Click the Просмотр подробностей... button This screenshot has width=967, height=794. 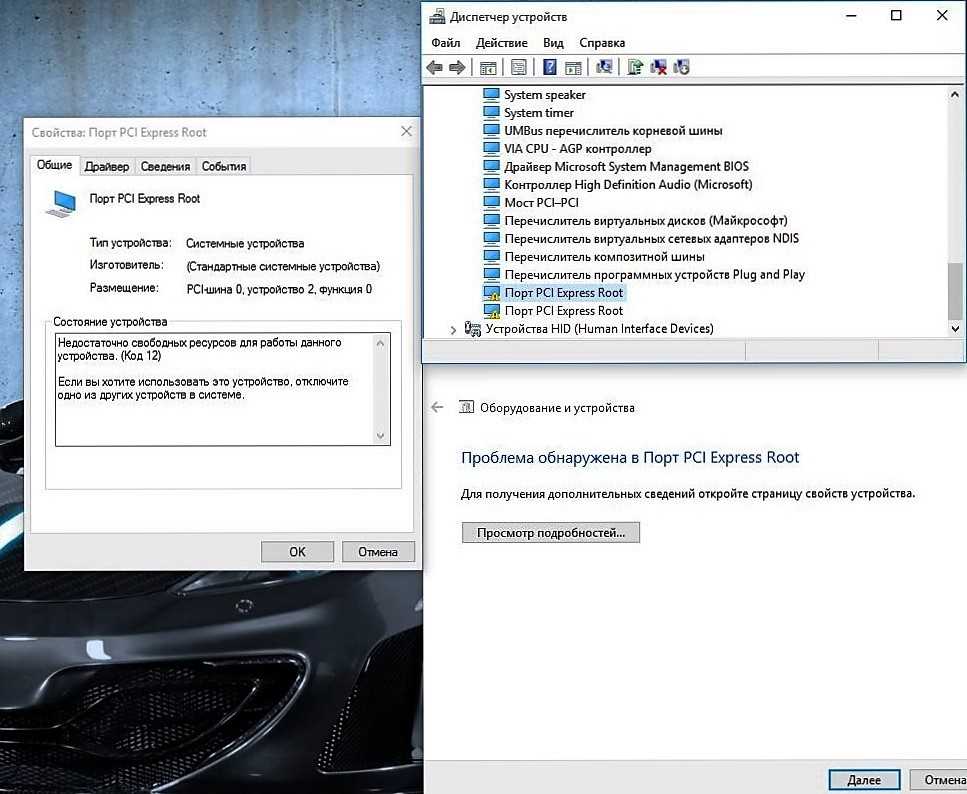pos(551,532)
